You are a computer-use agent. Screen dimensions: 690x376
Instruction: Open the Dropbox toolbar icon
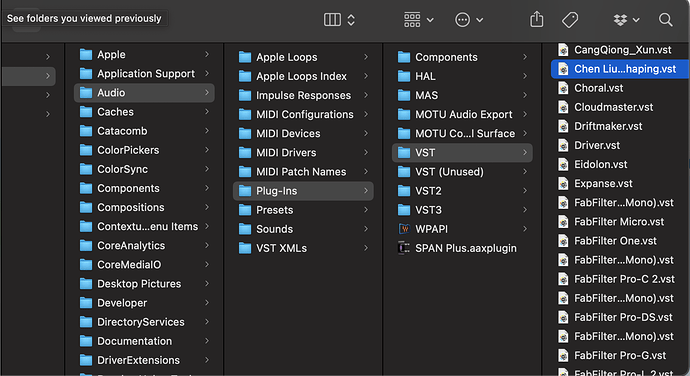point(620,20)
